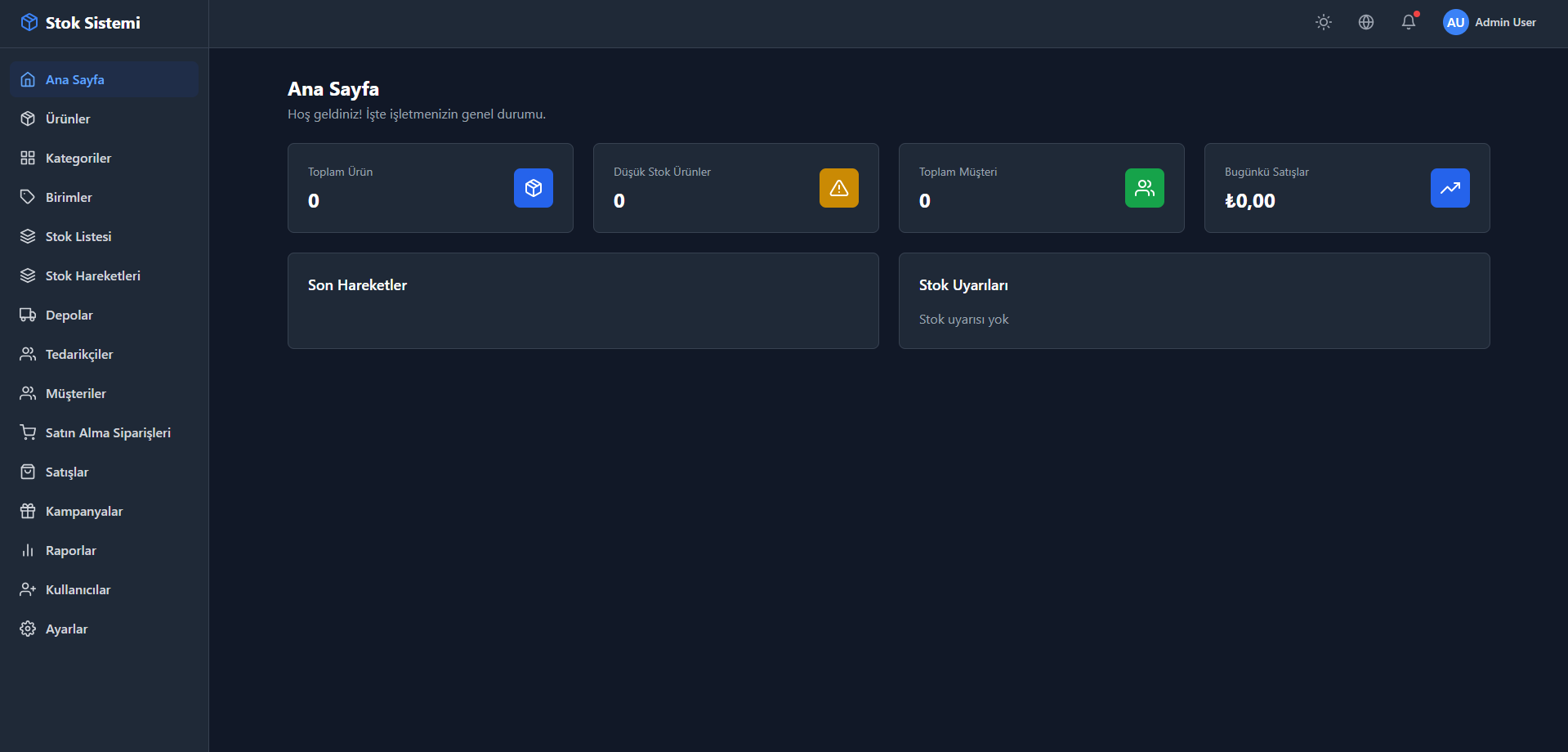Open notifications bell icon
The width and height of the screenshot is (1568, 752).
pyautogui.click(x=1409, y=22)
